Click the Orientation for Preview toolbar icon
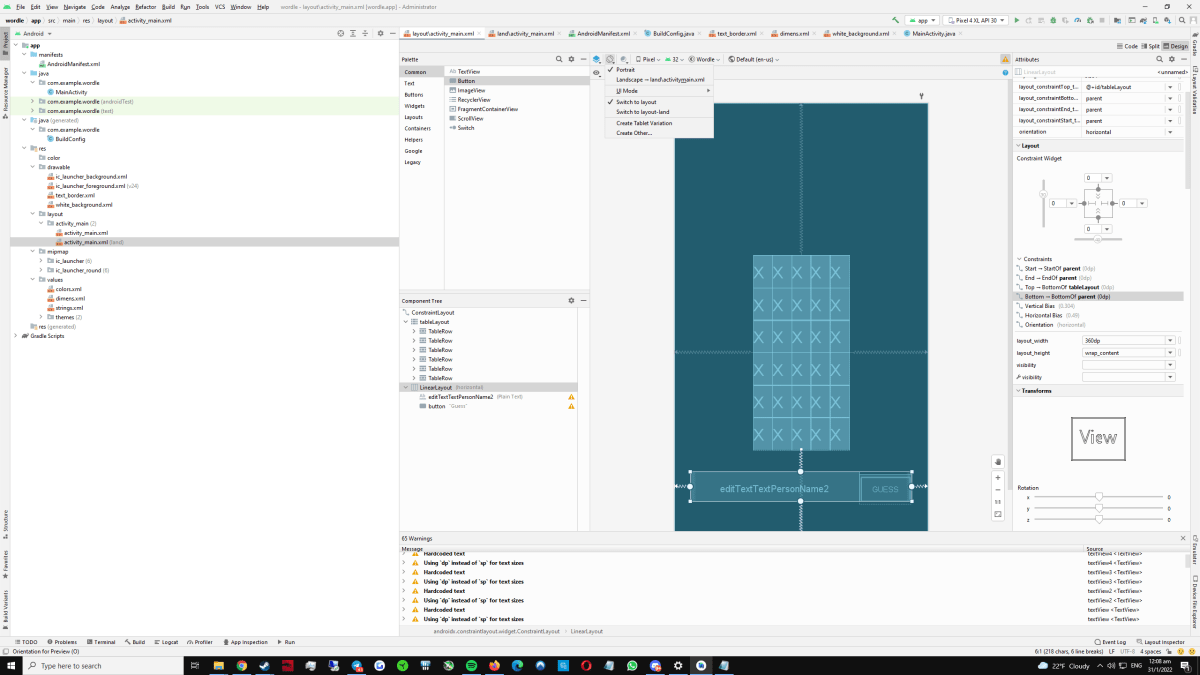Viewport: 1200px width, 675px height. point(610,60)
